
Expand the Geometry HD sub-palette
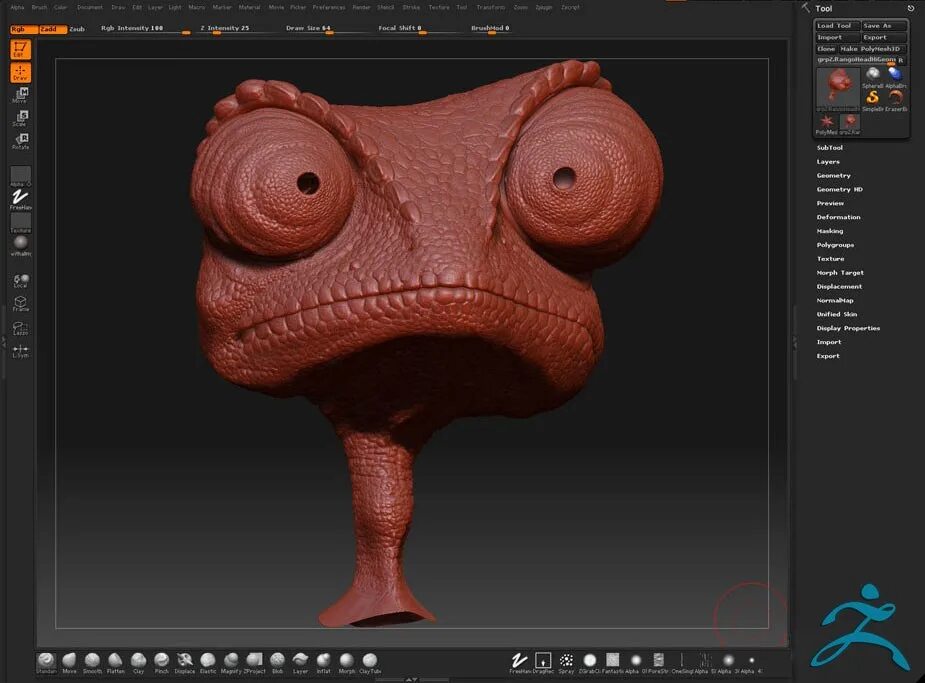point(839,189)
